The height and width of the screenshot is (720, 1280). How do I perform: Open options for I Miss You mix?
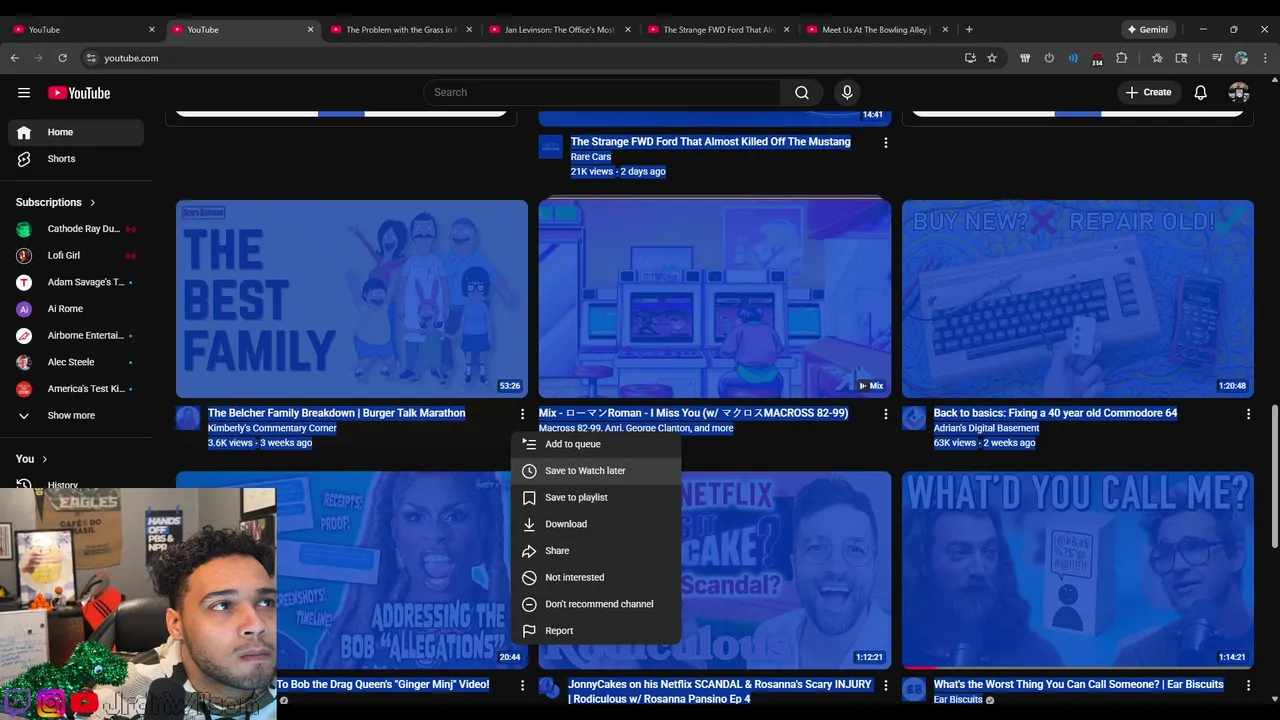coord(885,414)
